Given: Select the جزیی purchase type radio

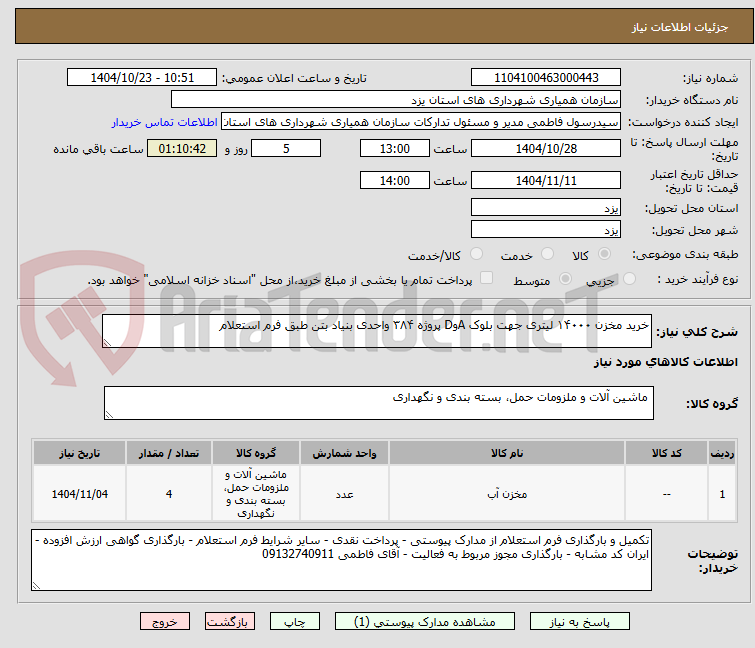Looking at the screenshot, I should pyautogui.click(x=629, y=279).
